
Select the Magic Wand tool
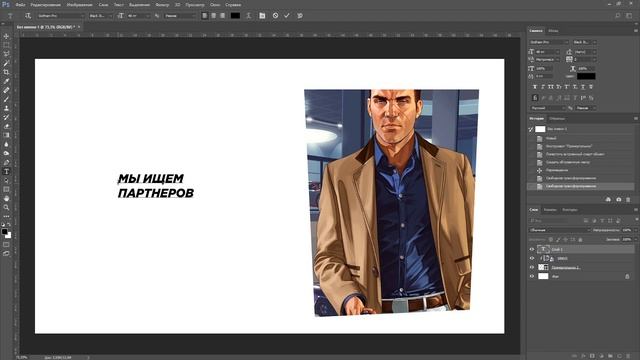point(6,63)
